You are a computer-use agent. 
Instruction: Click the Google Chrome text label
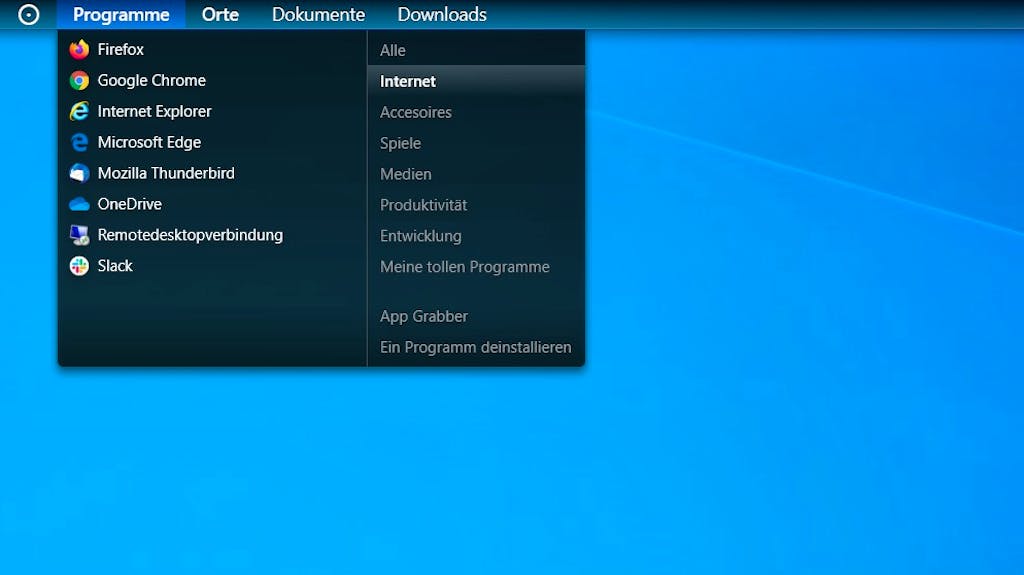point(152,80)
